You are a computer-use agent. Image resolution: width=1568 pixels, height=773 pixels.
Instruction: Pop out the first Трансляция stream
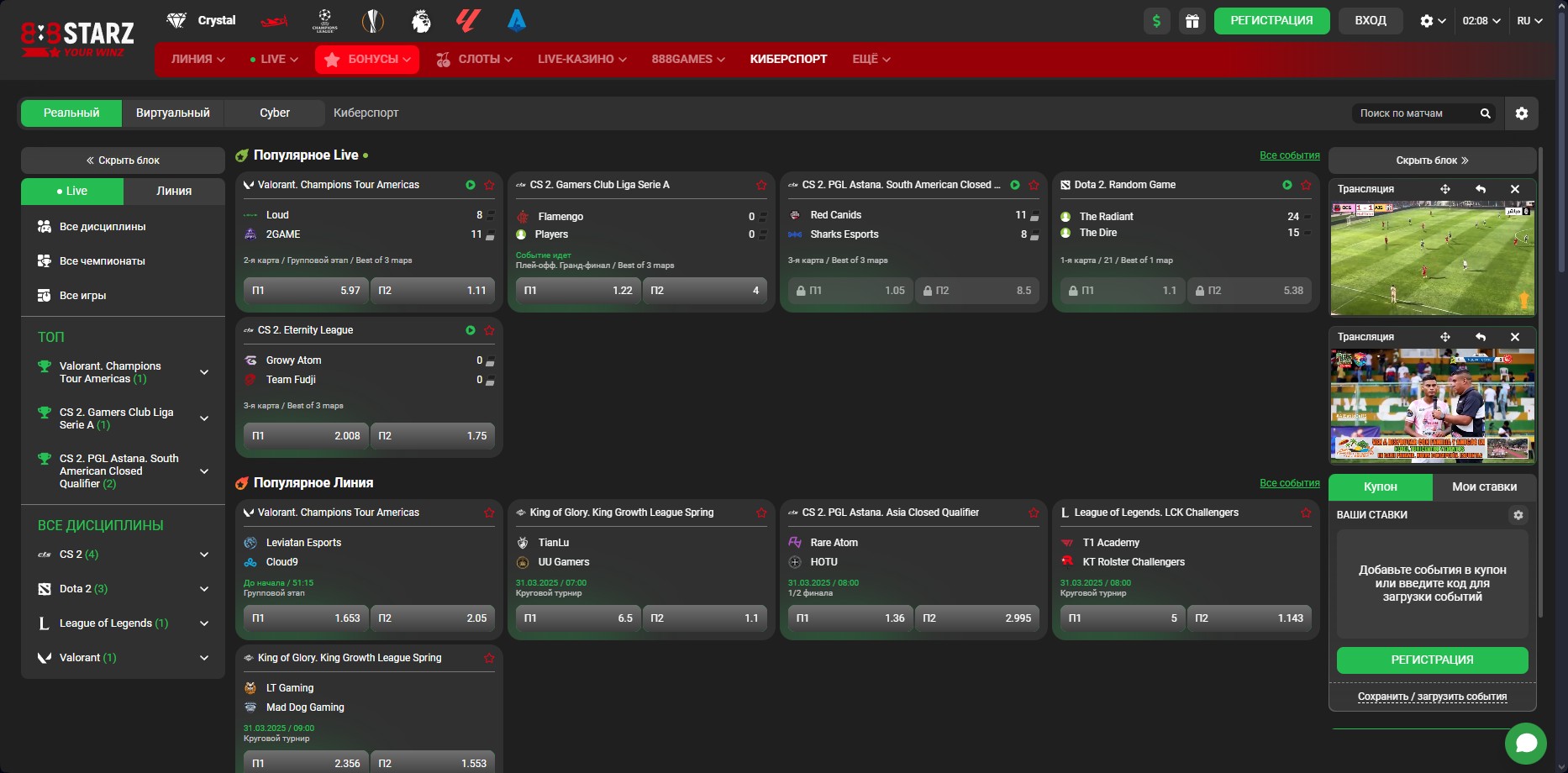(x=1481, y=189)
